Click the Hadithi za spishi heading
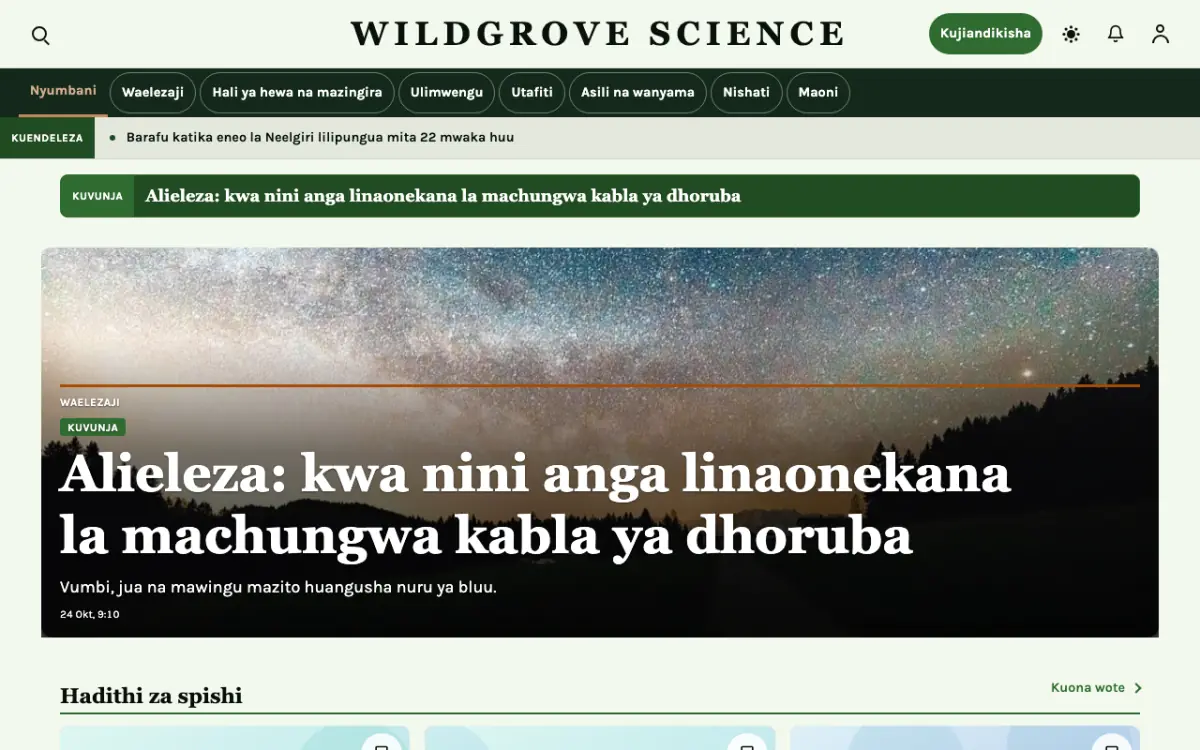 coord(151,696)
